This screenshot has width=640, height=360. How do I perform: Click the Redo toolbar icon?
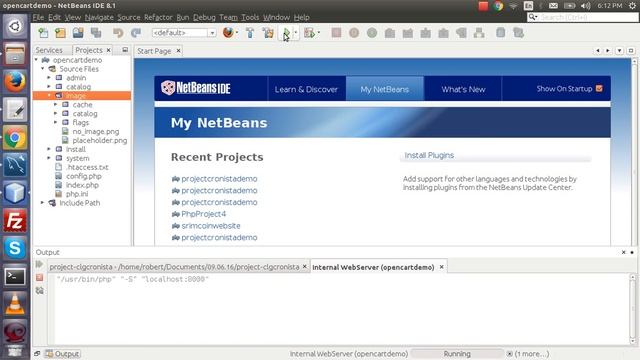136,33
